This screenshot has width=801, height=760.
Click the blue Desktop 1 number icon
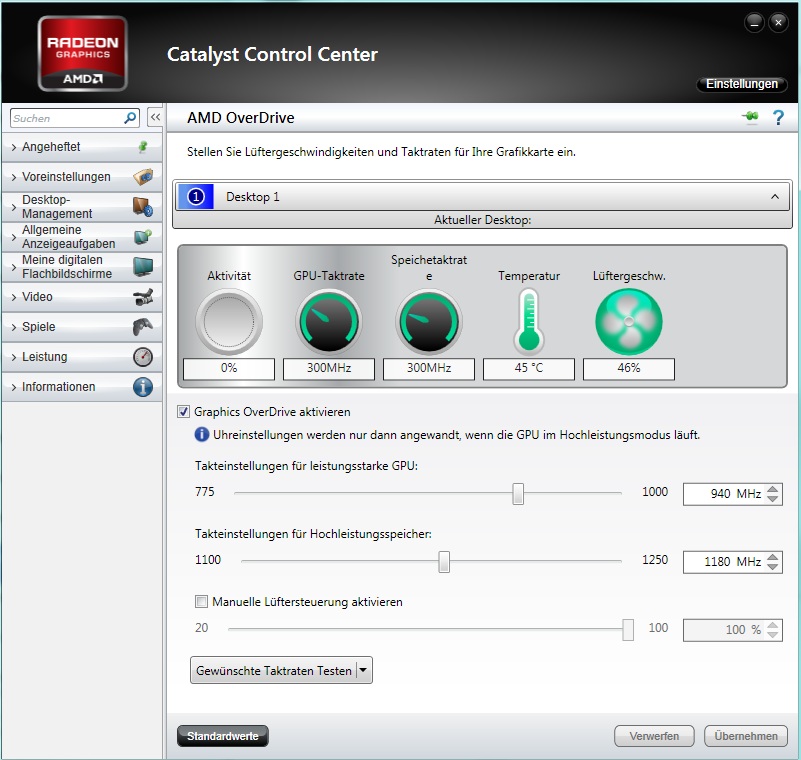(195, 197)
